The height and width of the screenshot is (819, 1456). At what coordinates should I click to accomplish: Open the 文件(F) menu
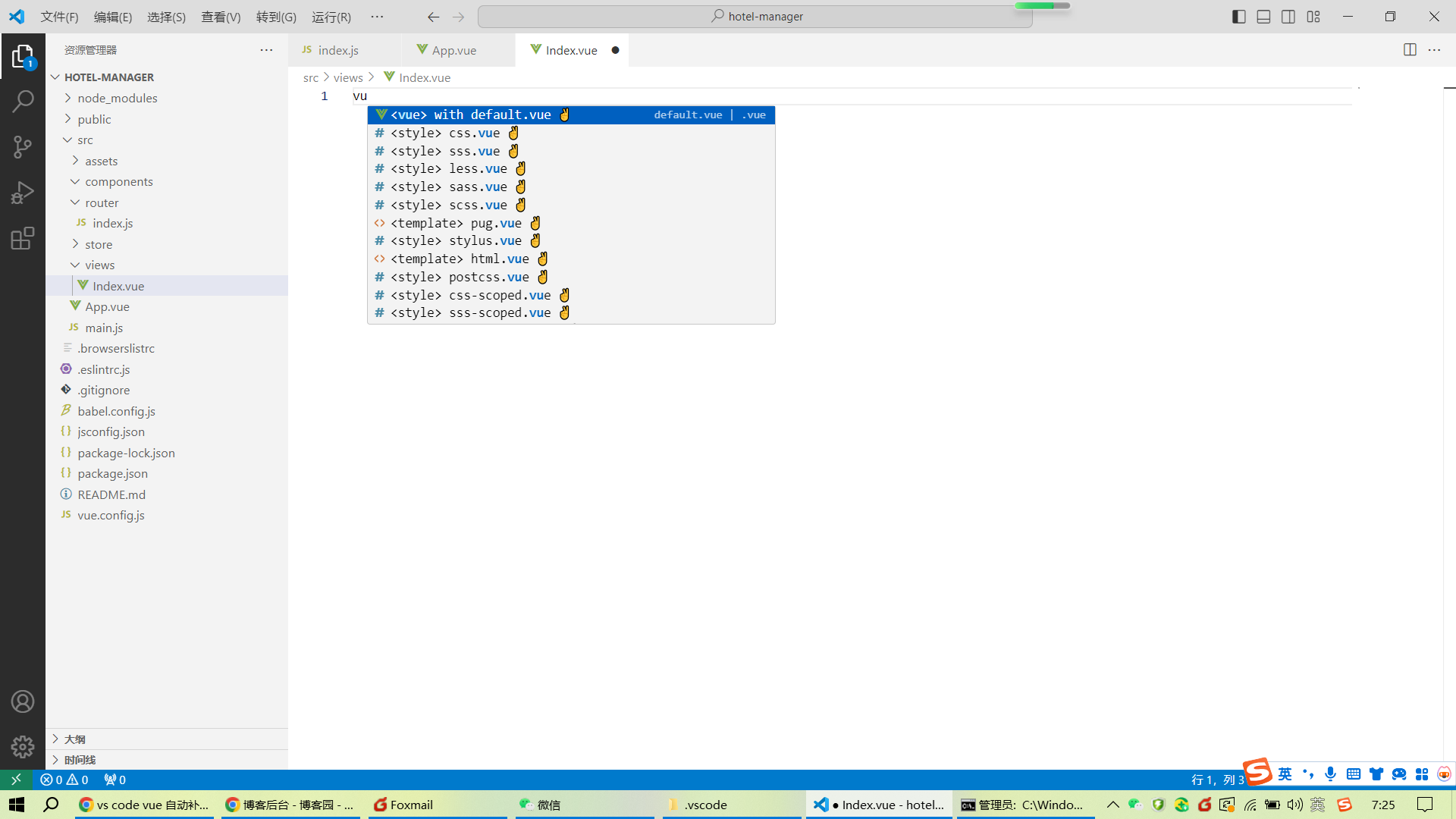[x=59, y=17]
